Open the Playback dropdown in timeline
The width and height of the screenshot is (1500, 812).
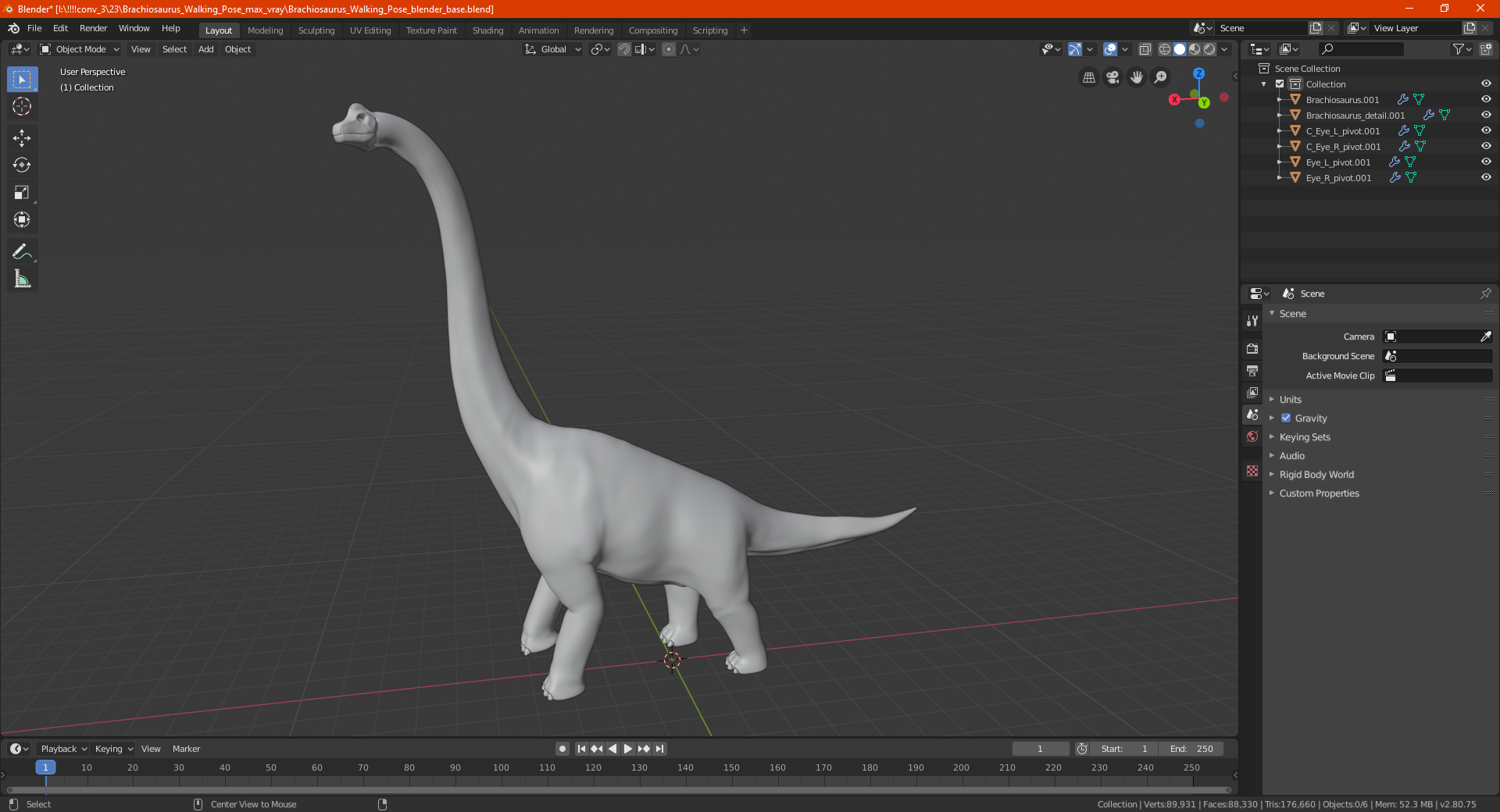[x=63, y=749]
